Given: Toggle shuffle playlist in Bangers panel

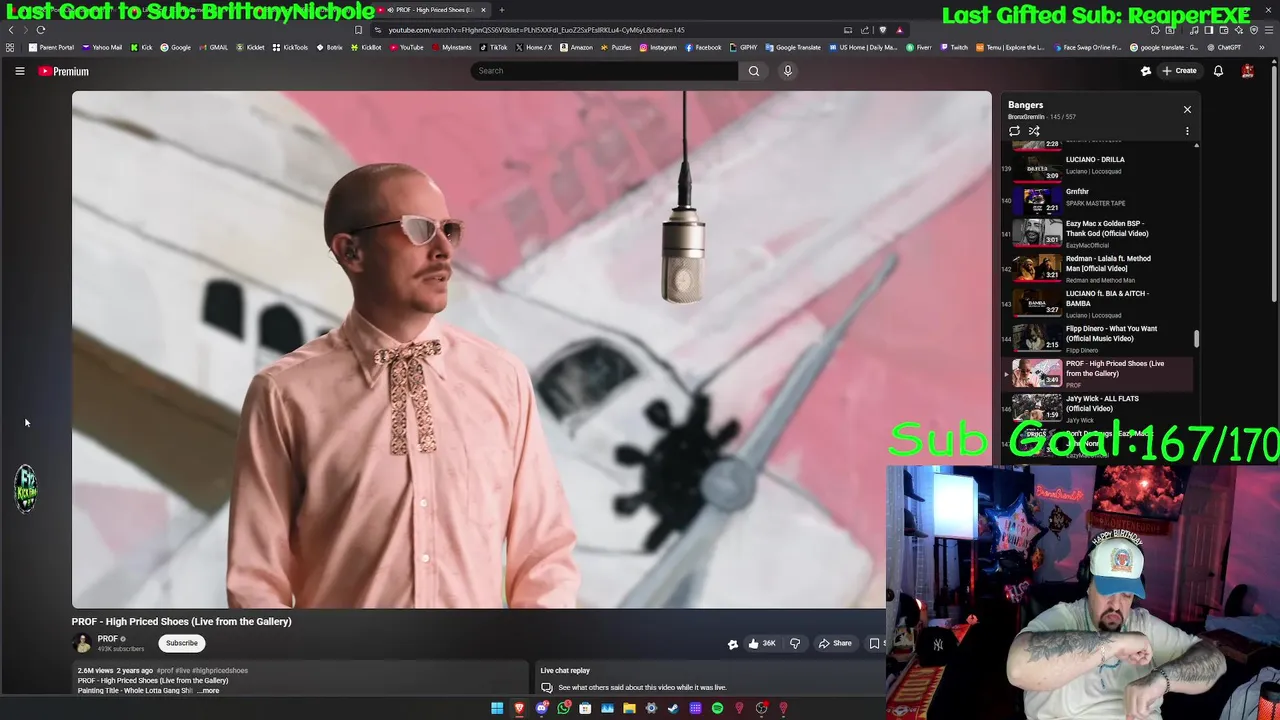Looking at the screenshot, I should point(1034,131).
